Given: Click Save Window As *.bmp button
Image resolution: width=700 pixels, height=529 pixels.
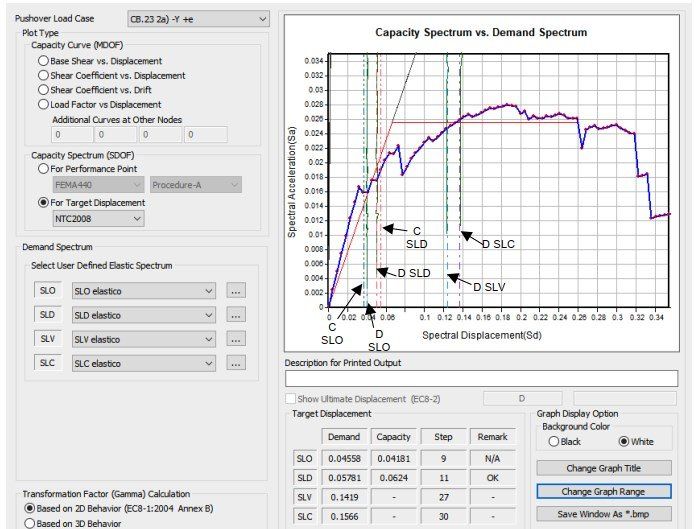Looking at the screenshot, I should [x=604, y=514].
